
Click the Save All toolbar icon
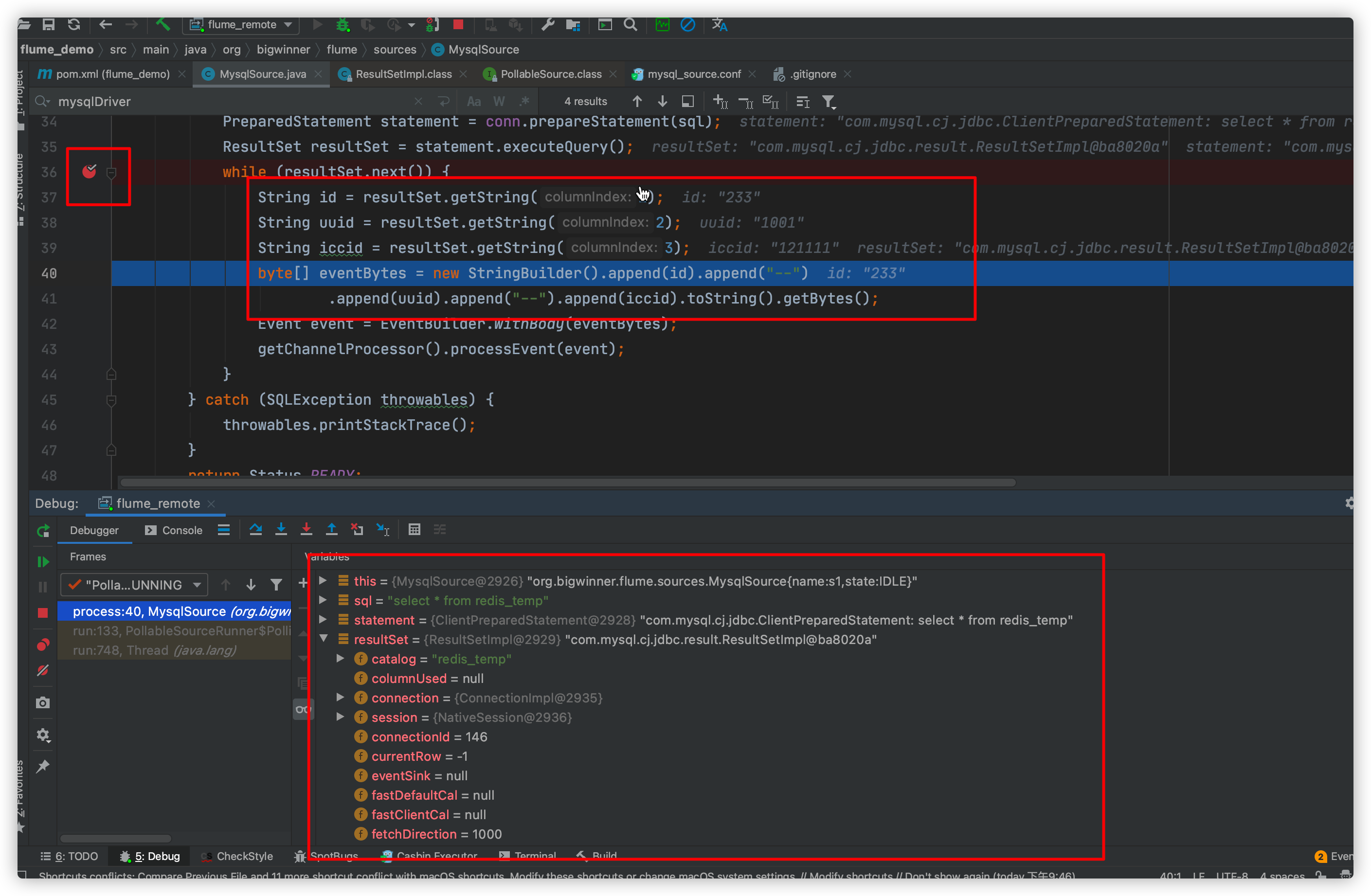click(x=48, y=24)
